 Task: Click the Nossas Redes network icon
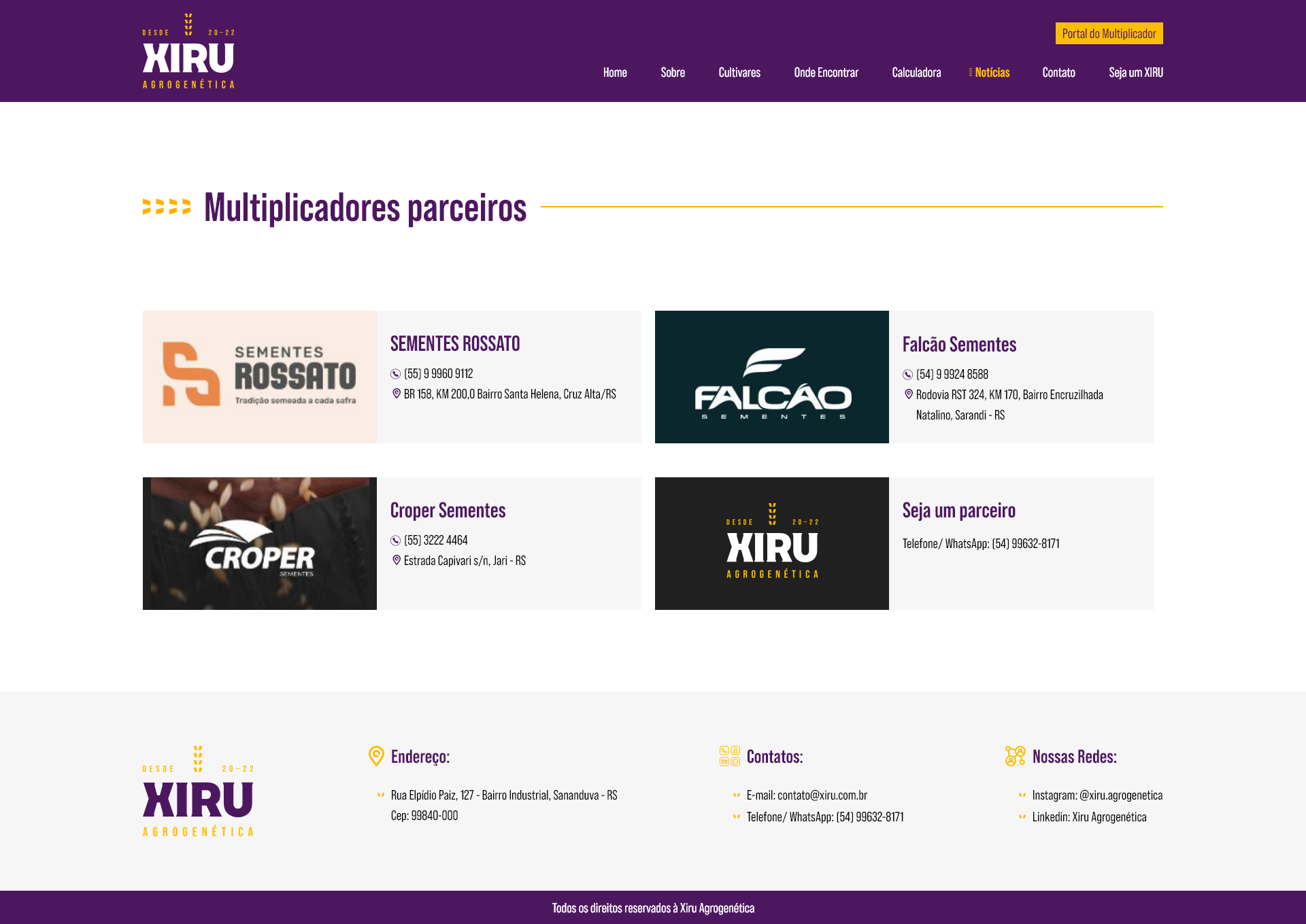point(1015,756)
